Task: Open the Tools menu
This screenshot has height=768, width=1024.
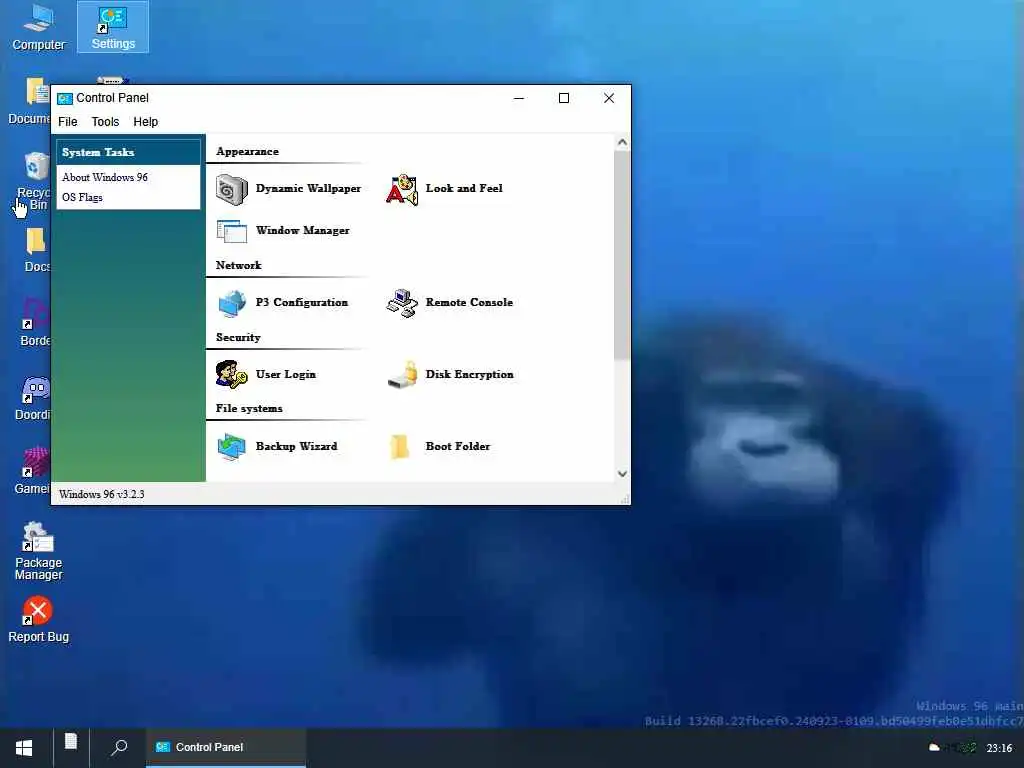Action: coord(105,122)
